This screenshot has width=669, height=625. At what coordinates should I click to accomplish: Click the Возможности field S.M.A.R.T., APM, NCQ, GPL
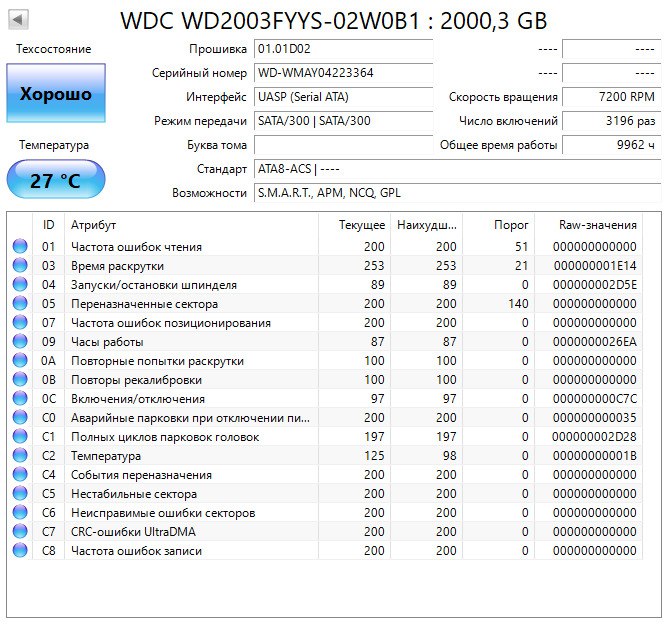coord(457,193)
